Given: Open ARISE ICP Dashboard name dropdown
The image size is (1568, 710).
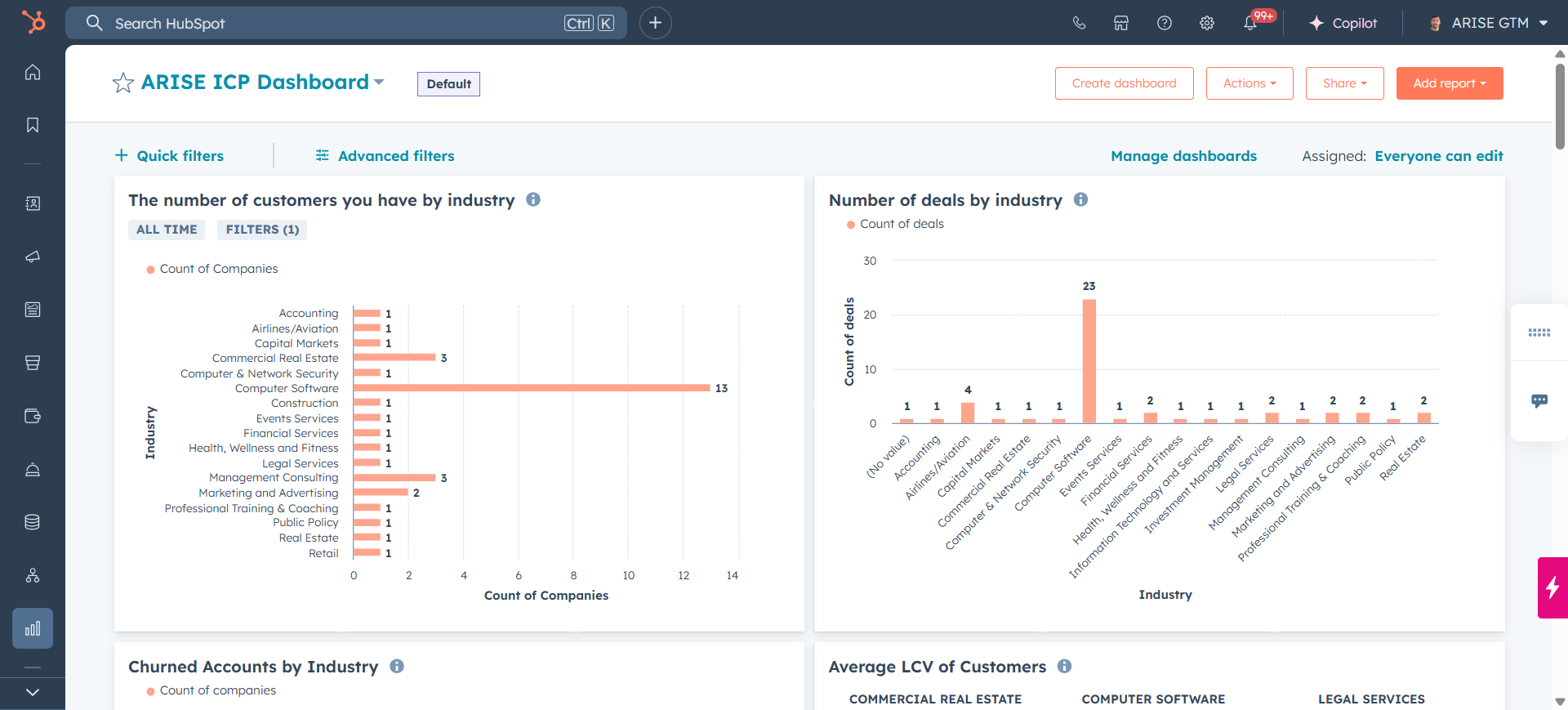Looking at the screenshot, I should click(x=379, y=82).
